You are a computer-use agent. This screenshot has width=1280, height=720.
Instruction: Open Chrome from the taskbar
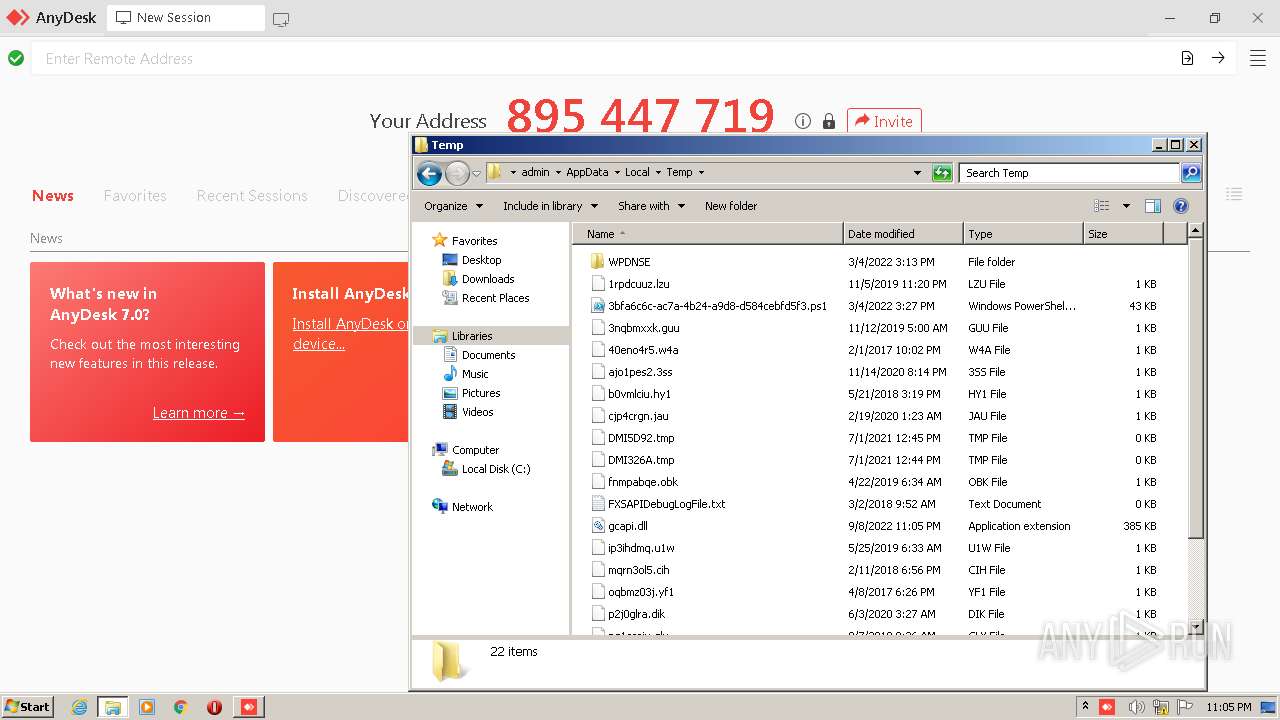(x=180, y=707)
